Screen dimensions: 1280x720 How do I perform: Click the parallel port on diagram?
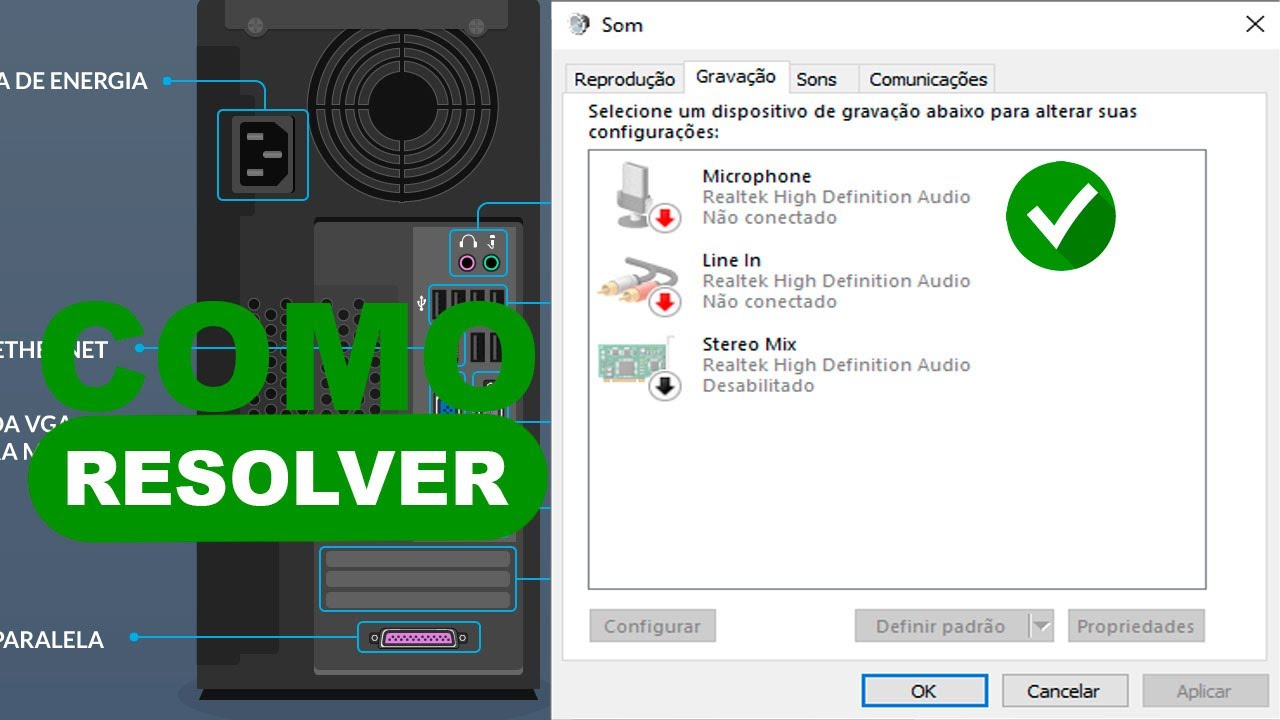click(419, 638)
